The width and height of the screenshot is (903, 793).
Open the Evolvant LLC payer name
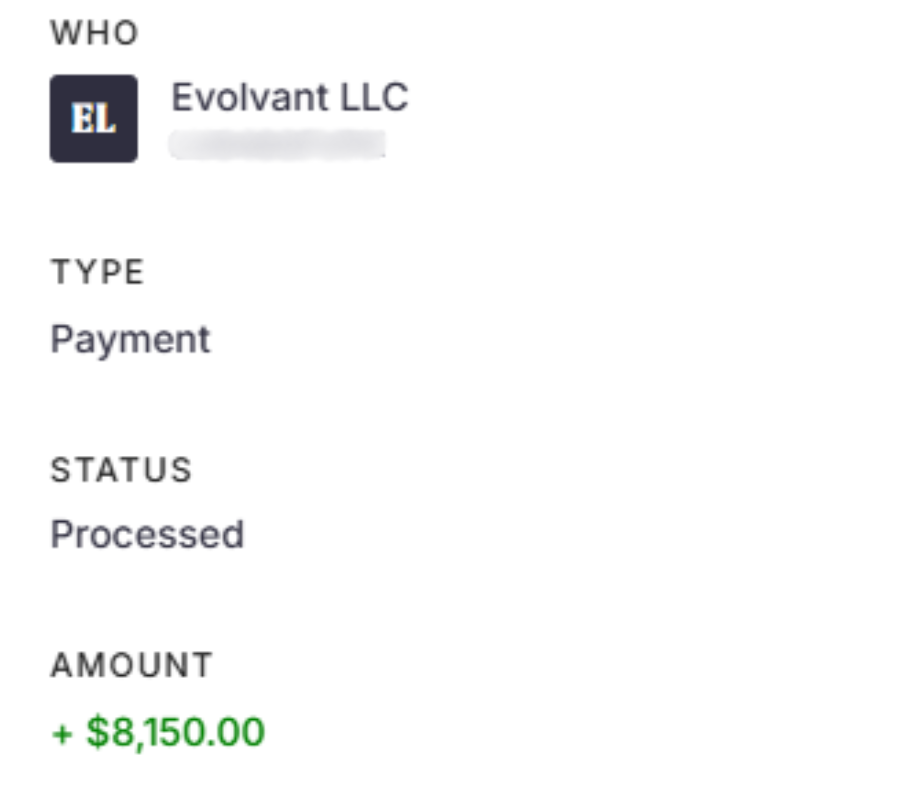pyautogui.click(x=289, y=97)
